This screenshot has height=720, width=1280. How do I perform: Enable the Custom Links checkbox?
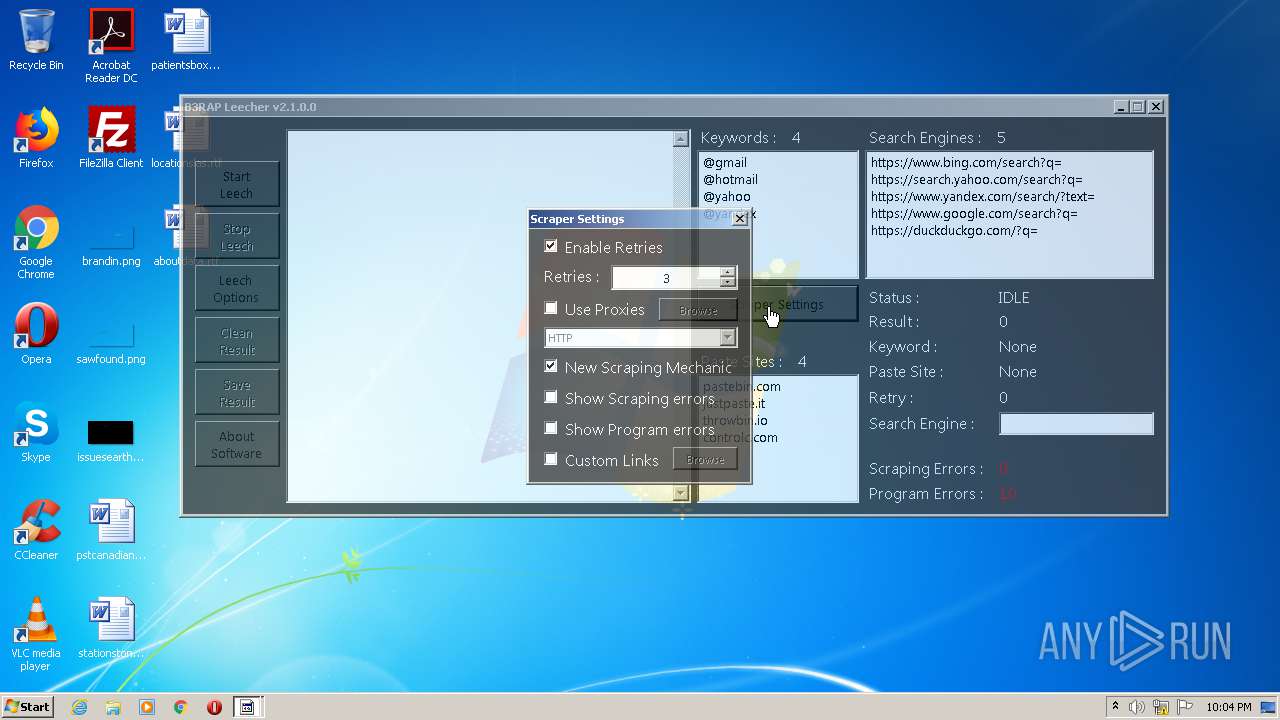[x=550, y=459]
